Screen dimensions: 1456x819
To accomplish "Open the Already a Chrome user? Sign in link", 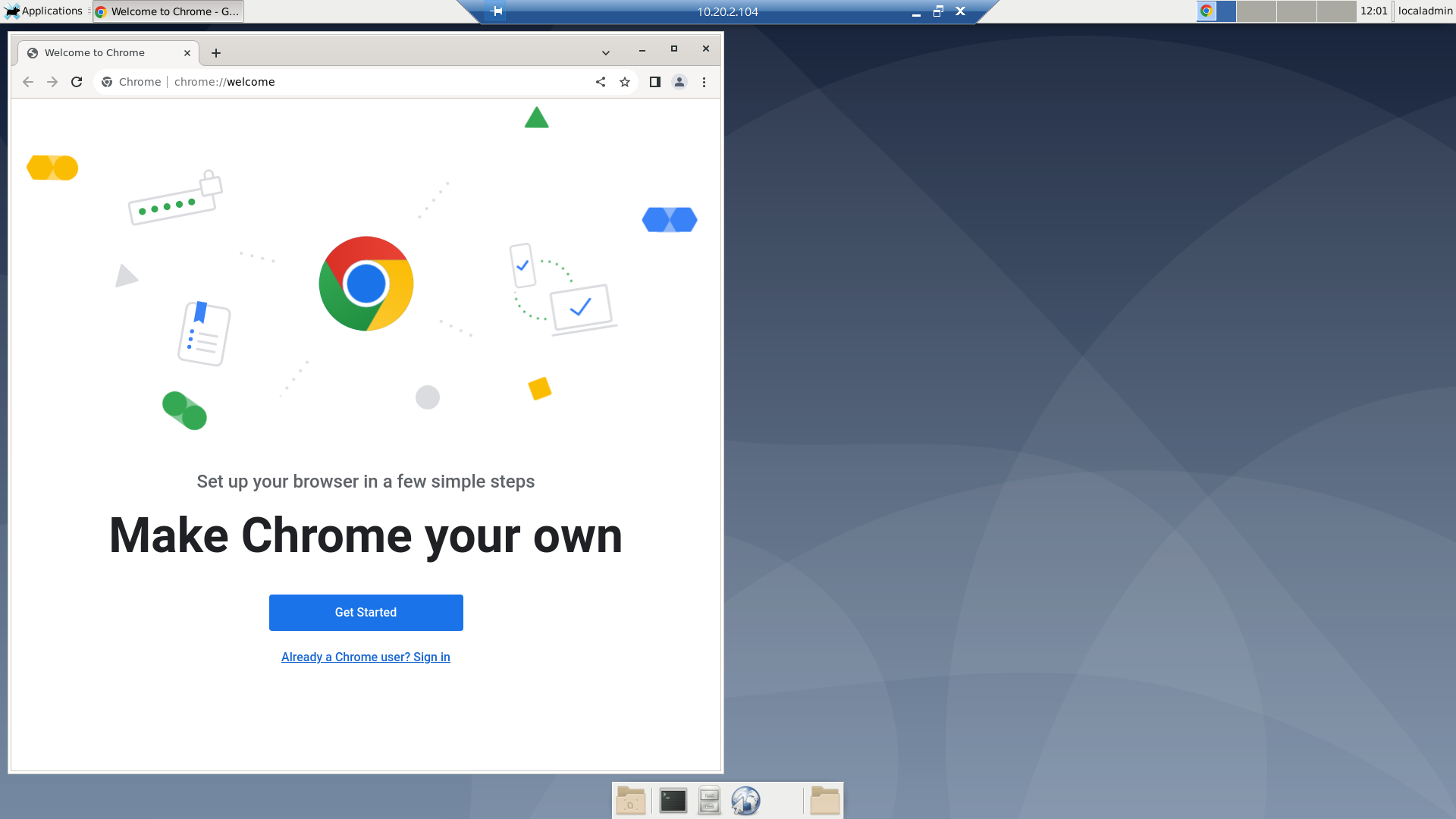I will 366,657.
